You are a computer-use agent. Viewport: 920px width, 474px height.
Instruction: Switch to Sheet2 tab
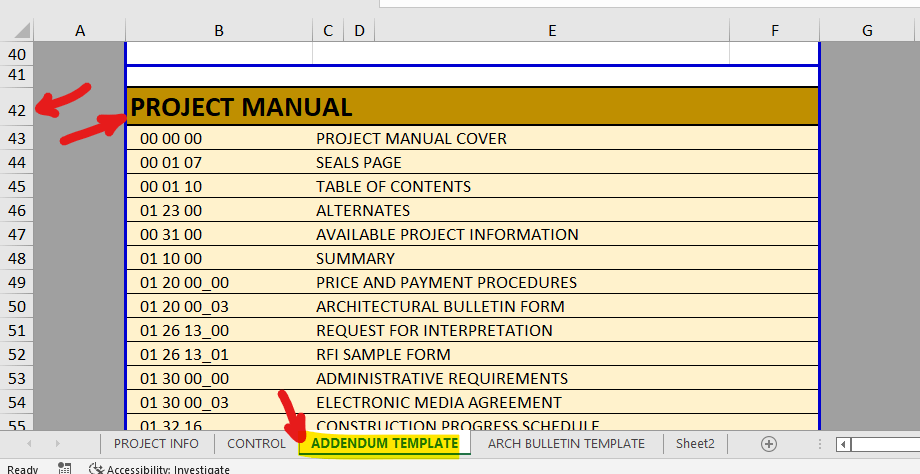(695, 443)
